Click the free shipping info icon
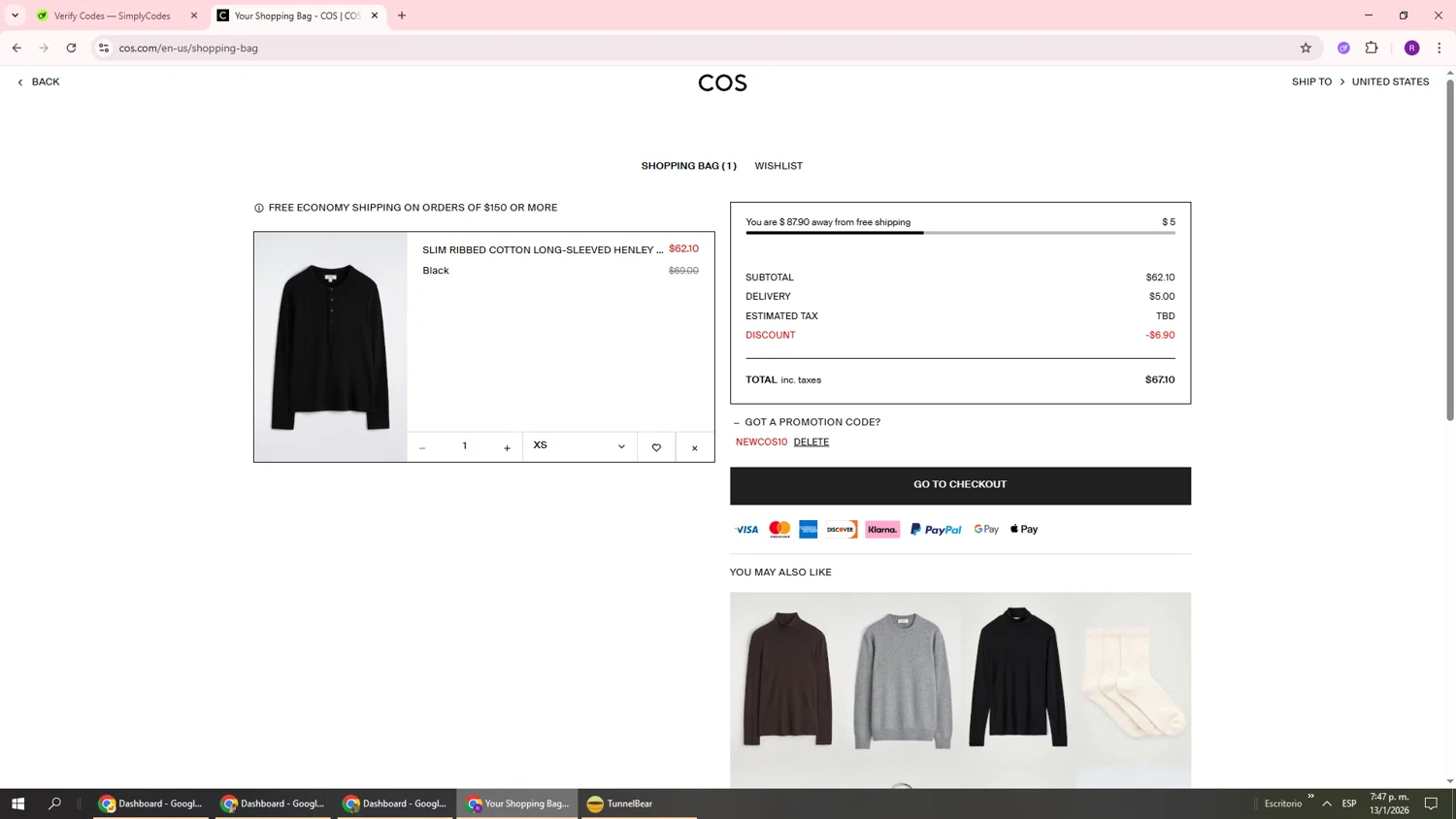1456x819 pixels. 259,208
